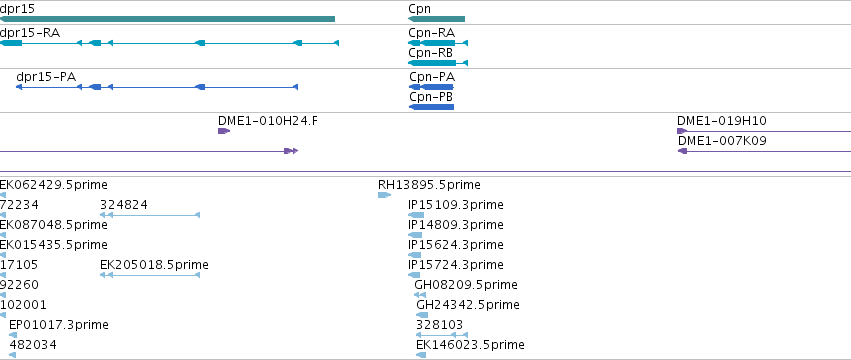
Task: Select the Cpn-PB protein glyph
Action: click(x=431, y=107)
